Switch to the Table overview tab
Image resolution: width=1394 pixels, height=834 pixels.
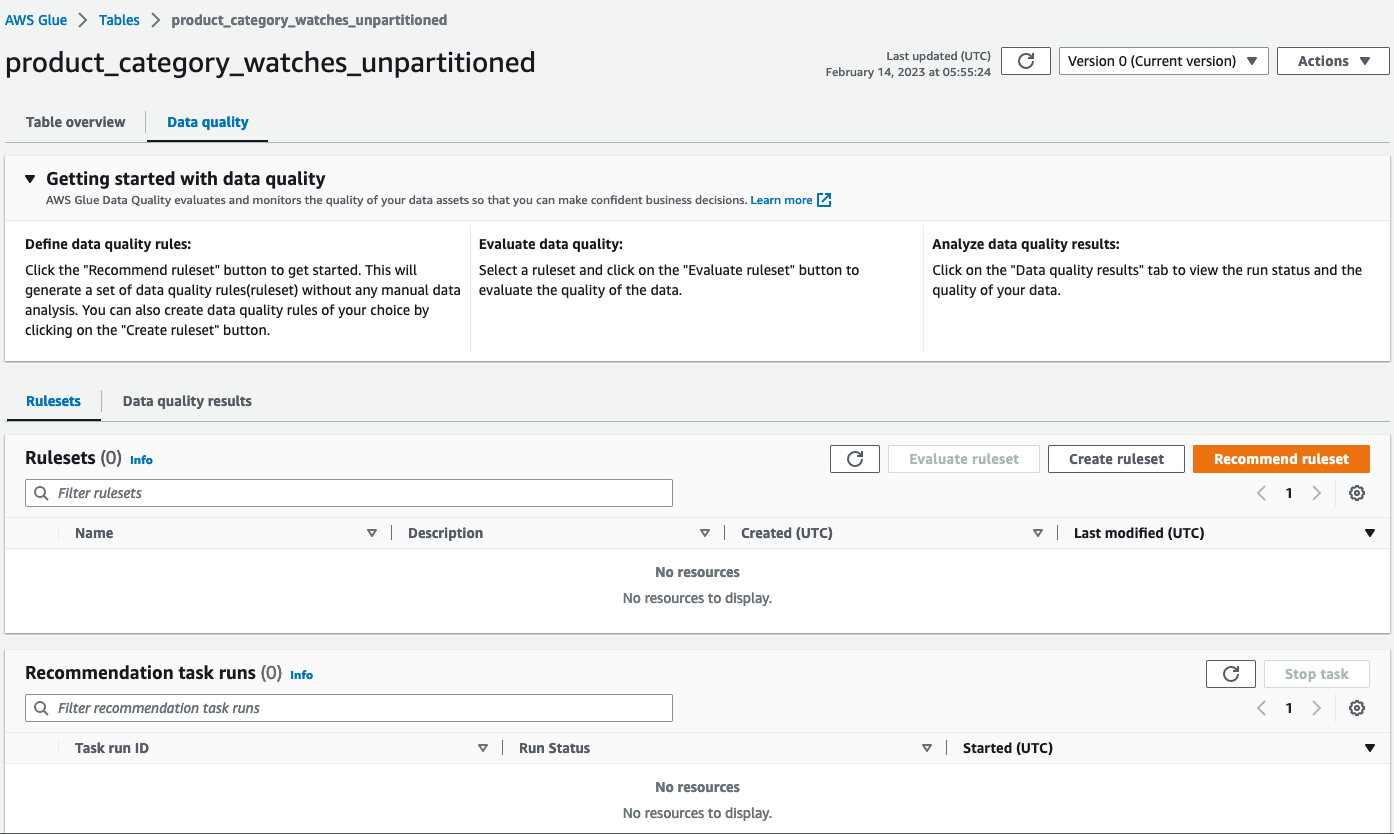point(76,122)
